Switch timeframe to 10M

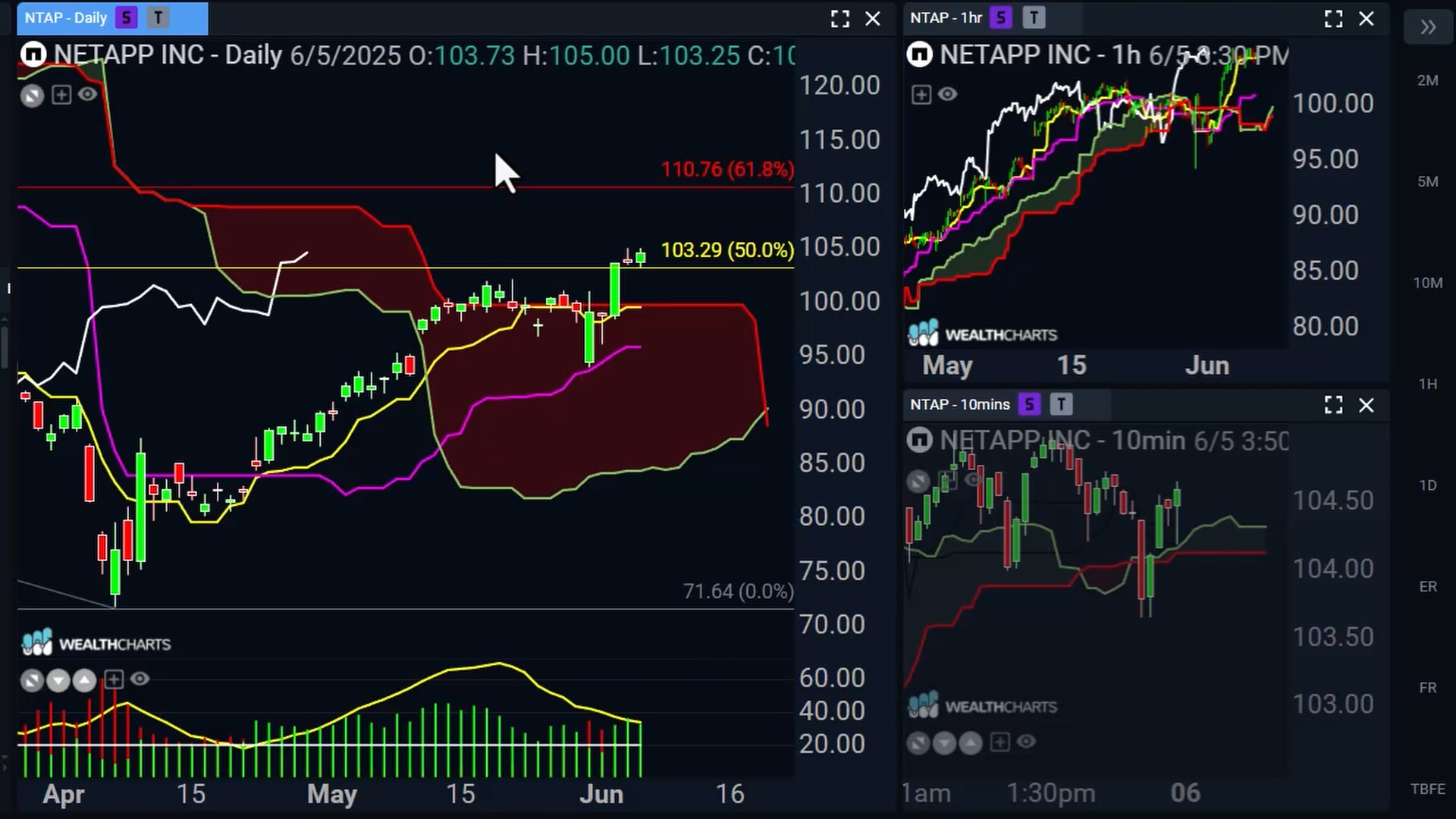1428,283
